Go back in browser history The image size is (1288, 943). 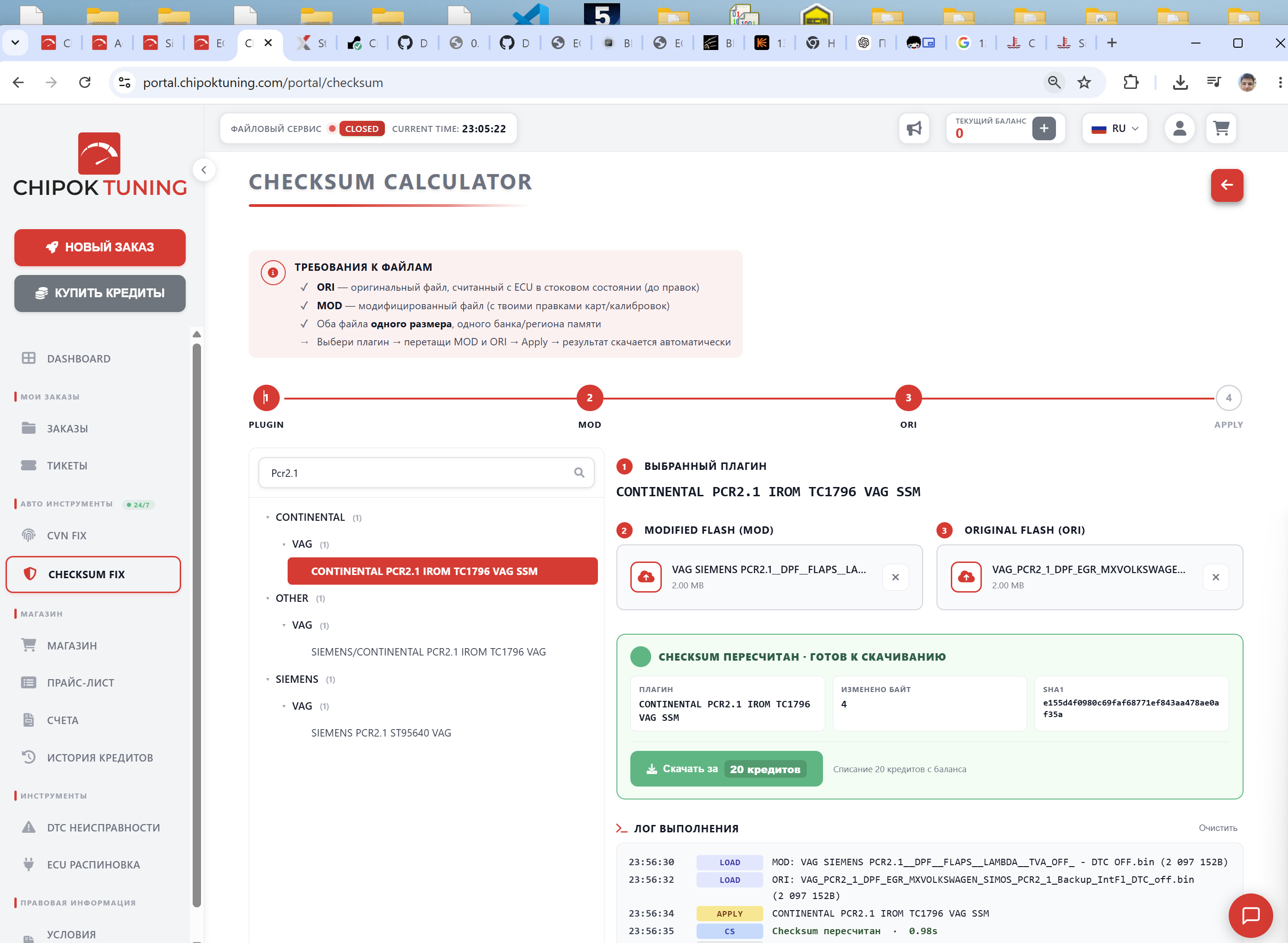point(18,82)
